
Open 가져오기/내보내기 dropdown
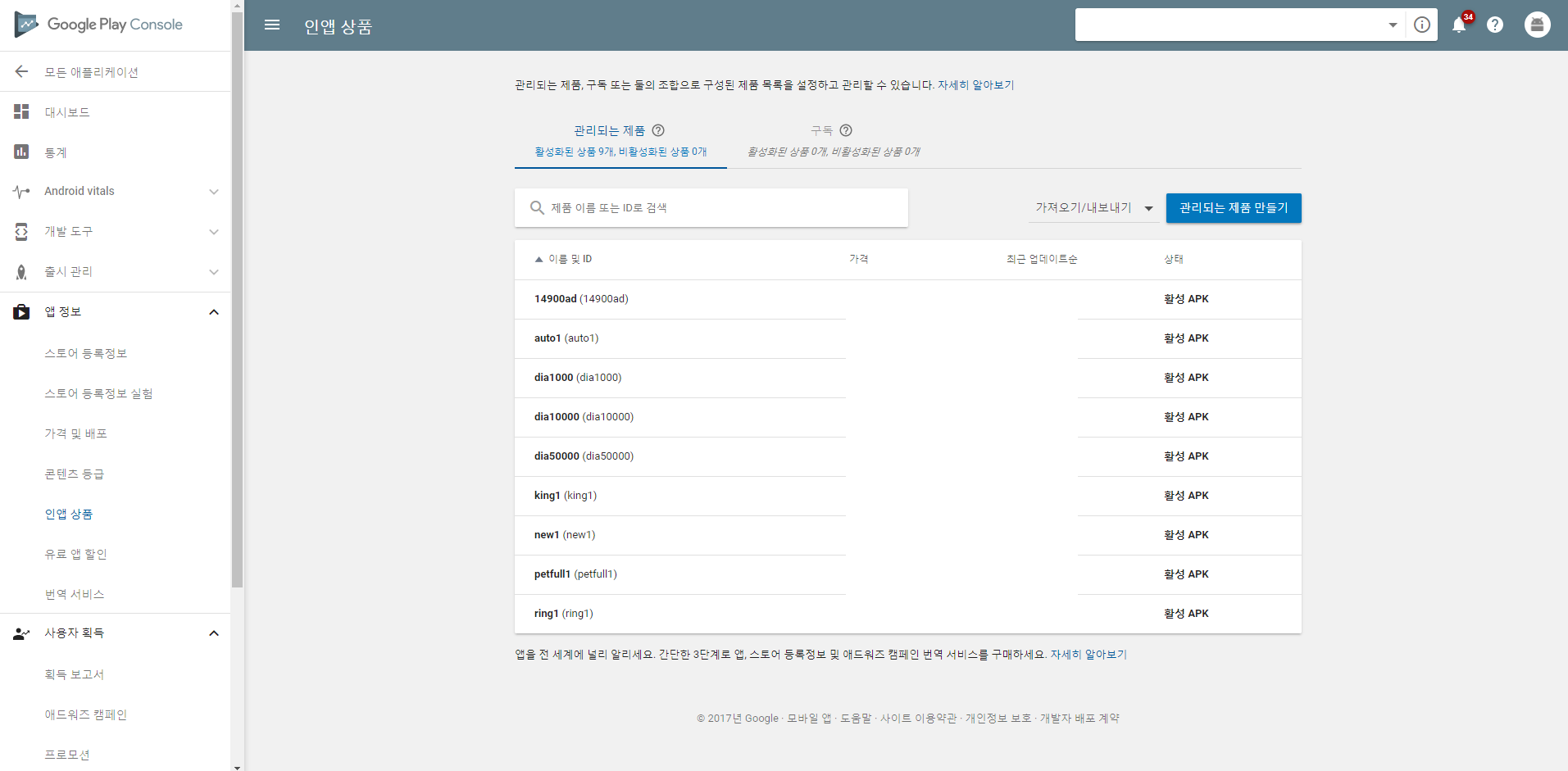click(1094, 208)
